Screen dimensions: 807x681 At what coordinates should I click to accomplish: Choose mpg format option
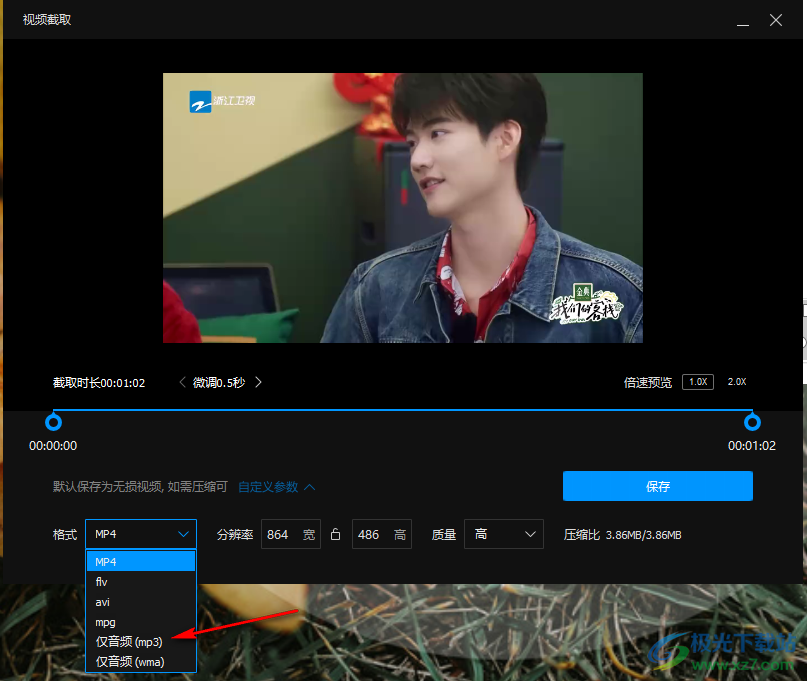(141, 622)
